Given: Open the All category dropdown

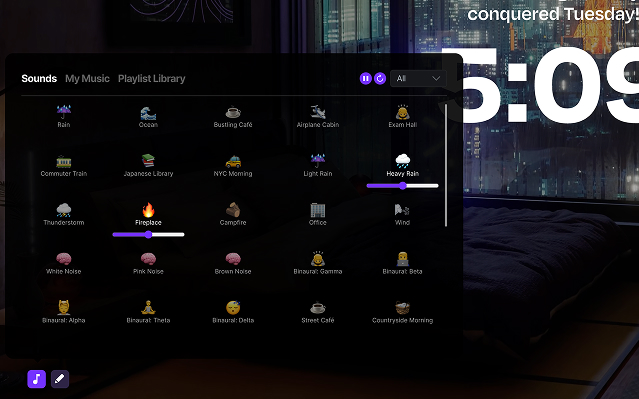Looking at the screenshot, I should (418, 78).
